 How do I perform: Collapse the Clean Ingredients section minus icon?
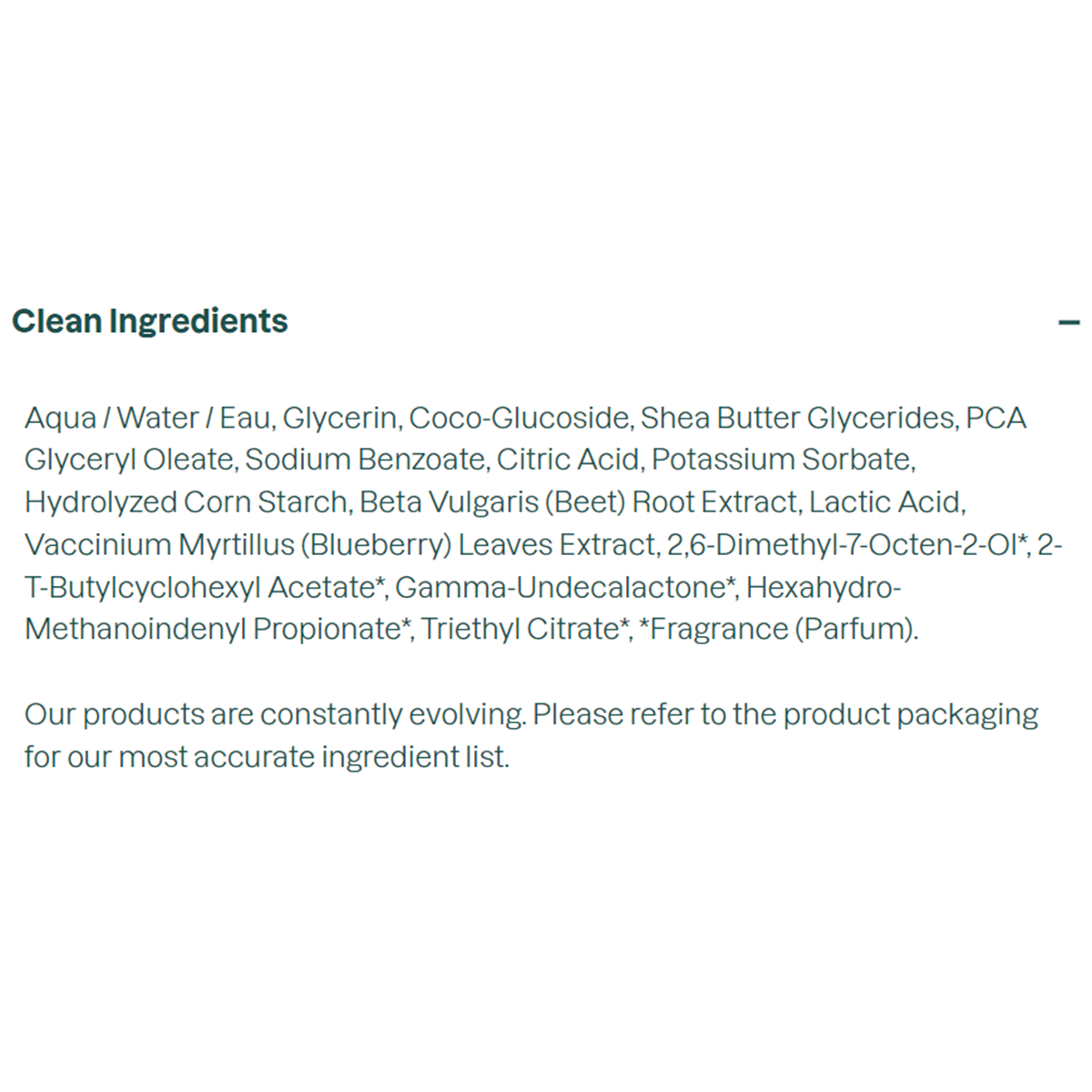coord(1069,322)
